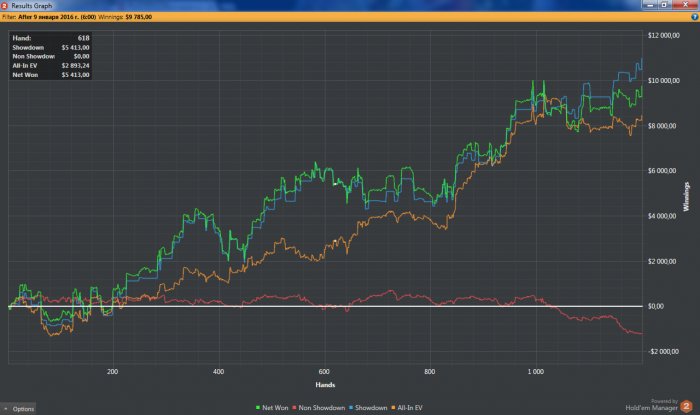Image resolution: width=700 pixels, height=415 pixels.
Task: Click the -$2 000,00 axis label
Action: coord(663,352)
